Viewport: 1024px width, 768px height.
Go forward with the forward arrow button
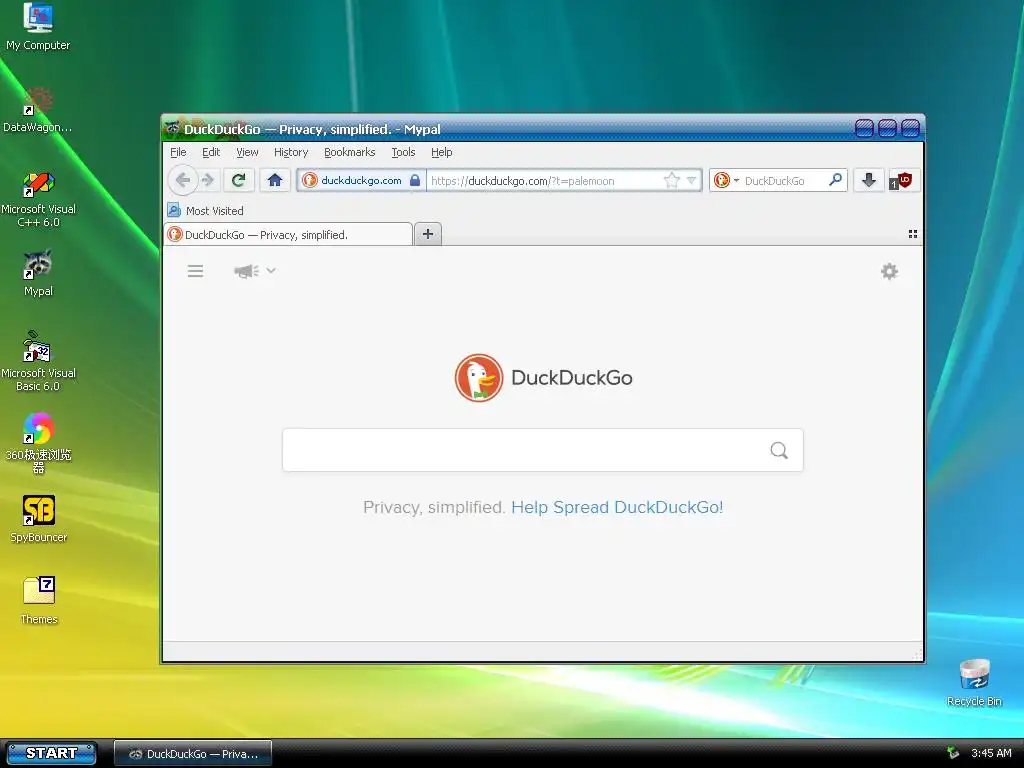[208, 180]
